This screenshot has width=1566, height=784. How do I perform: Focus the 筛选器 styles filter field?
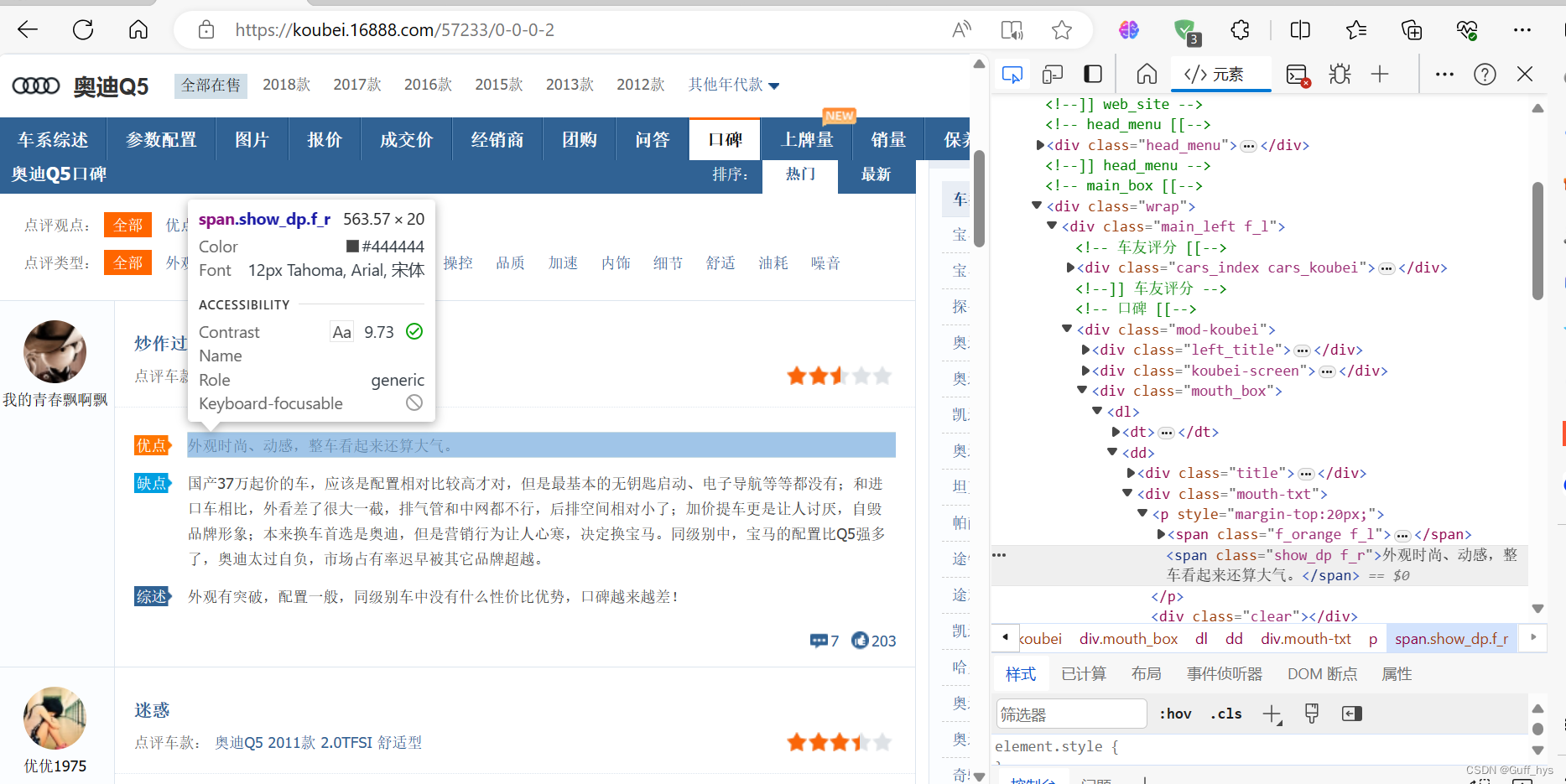(1071, 714)
